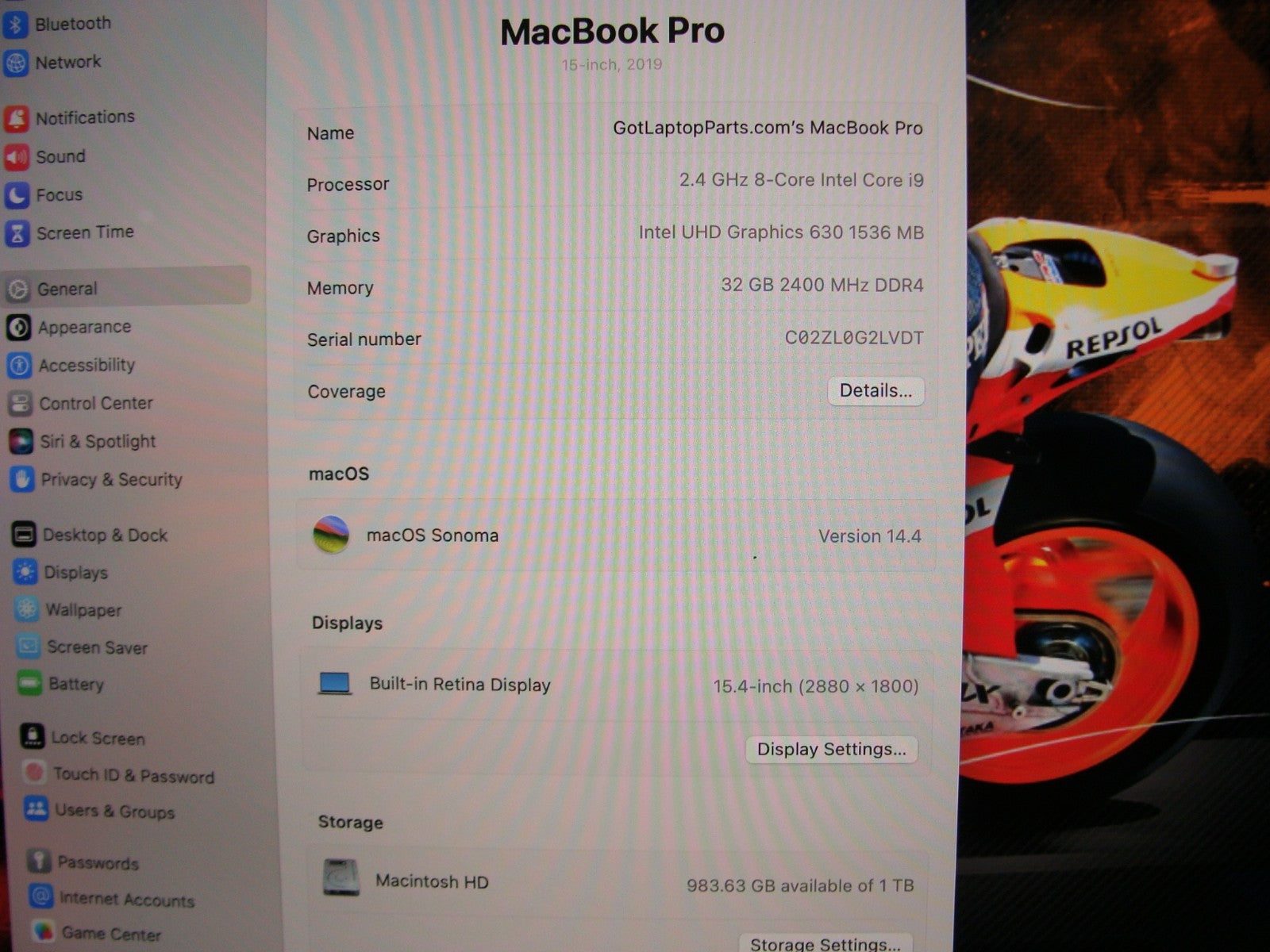The image size is (1270, 952).
Task: Open Siri & Spotlight icon
Action: pos(21,441)
